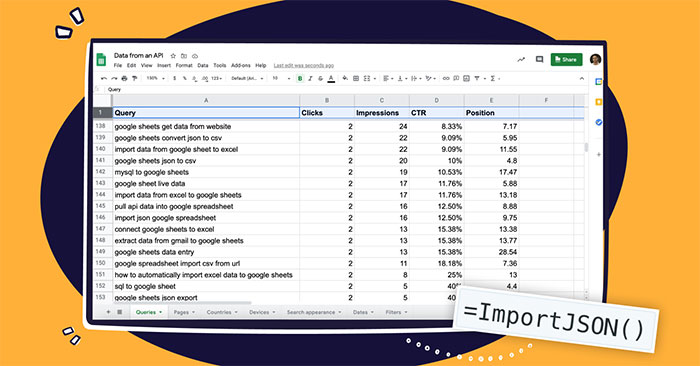Open the Queries sheet tab dropdown arrow
700x366 pixels.
(x=161, y=312)
